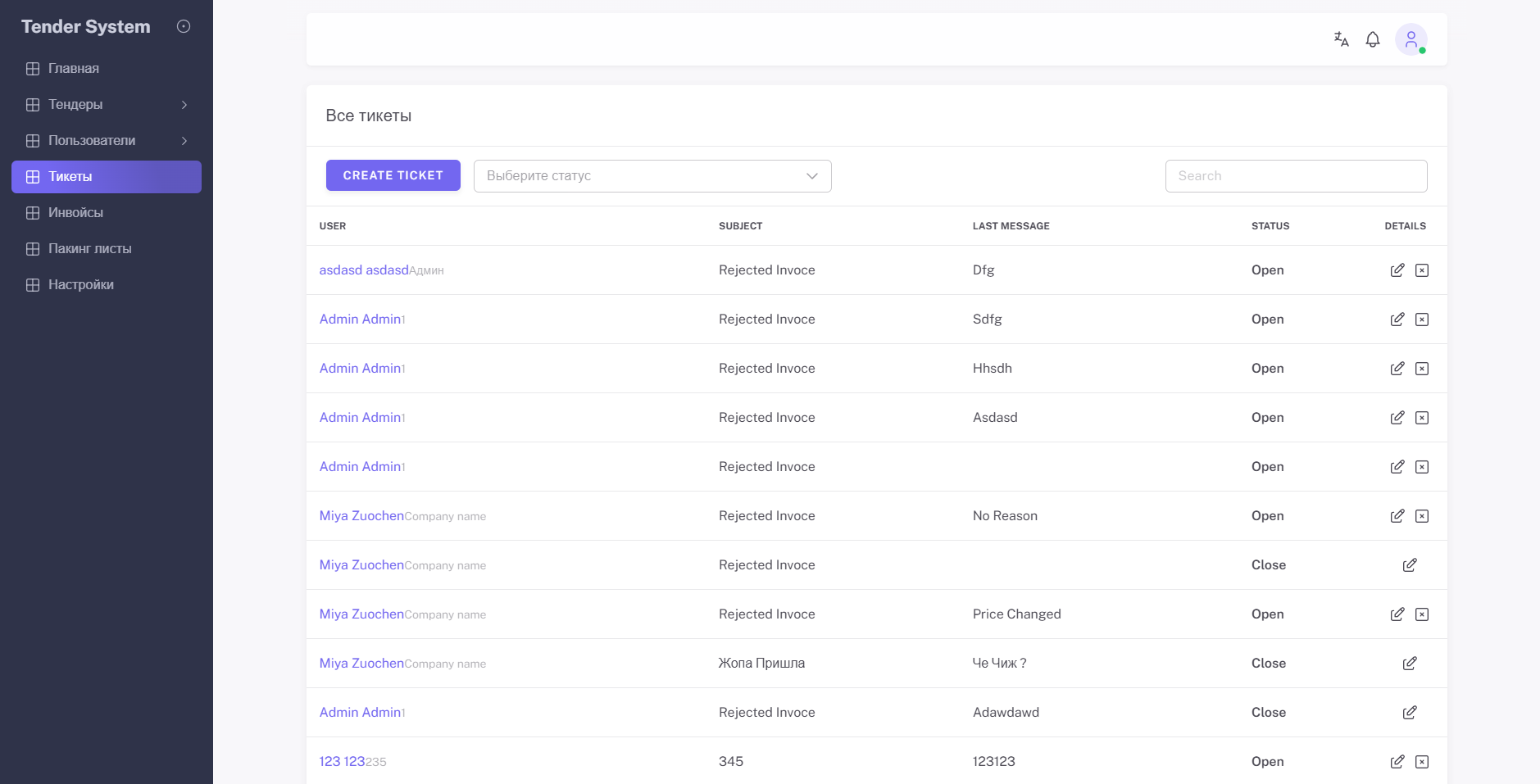Image resolution: width=1540 pixels, height=784 pixels.
Task: Close the ticket with last message Dfg
Action: tap(1422, 270)
